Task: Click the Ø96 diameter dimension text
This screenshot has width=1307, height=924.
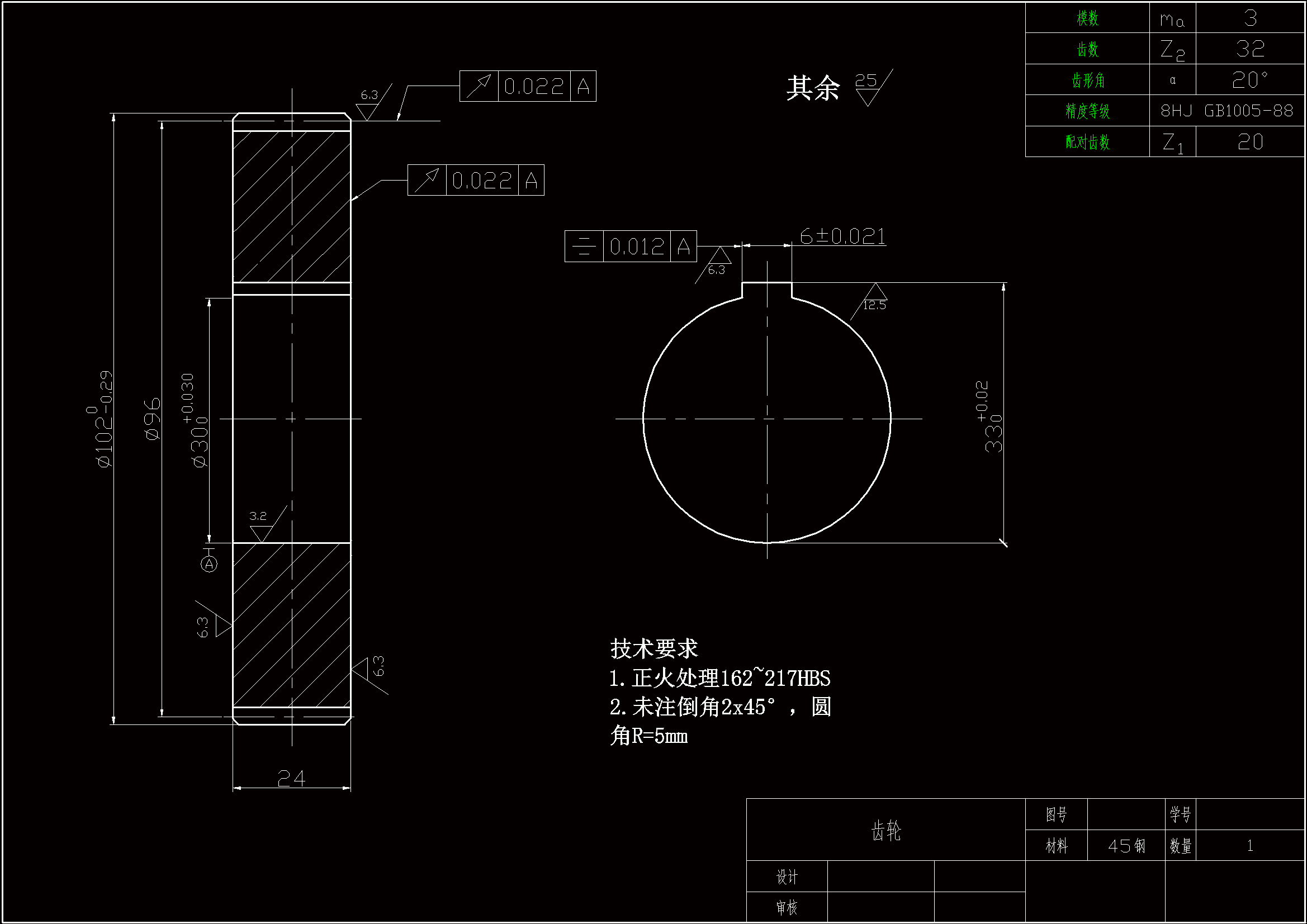Action: click(153, 419)
